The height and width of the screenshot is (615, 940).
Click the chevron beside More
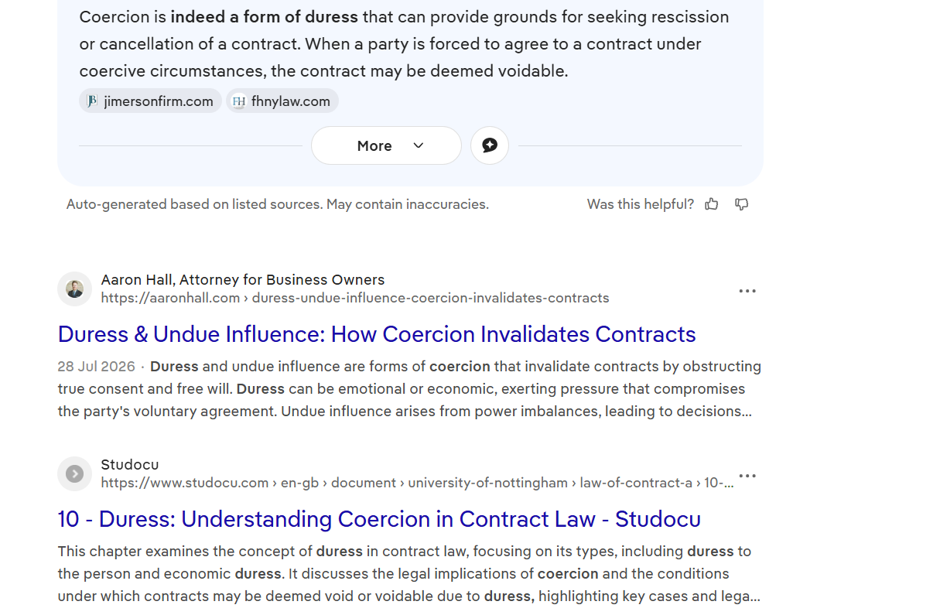coord(418,146)
